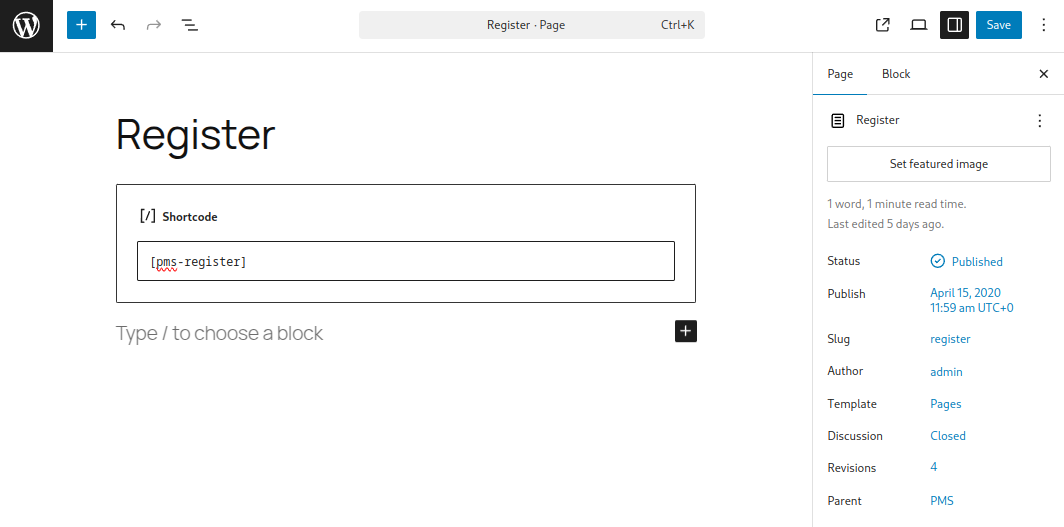Open the Register page actions menu
This screenshot has height=527, width=1064.
1040,121
